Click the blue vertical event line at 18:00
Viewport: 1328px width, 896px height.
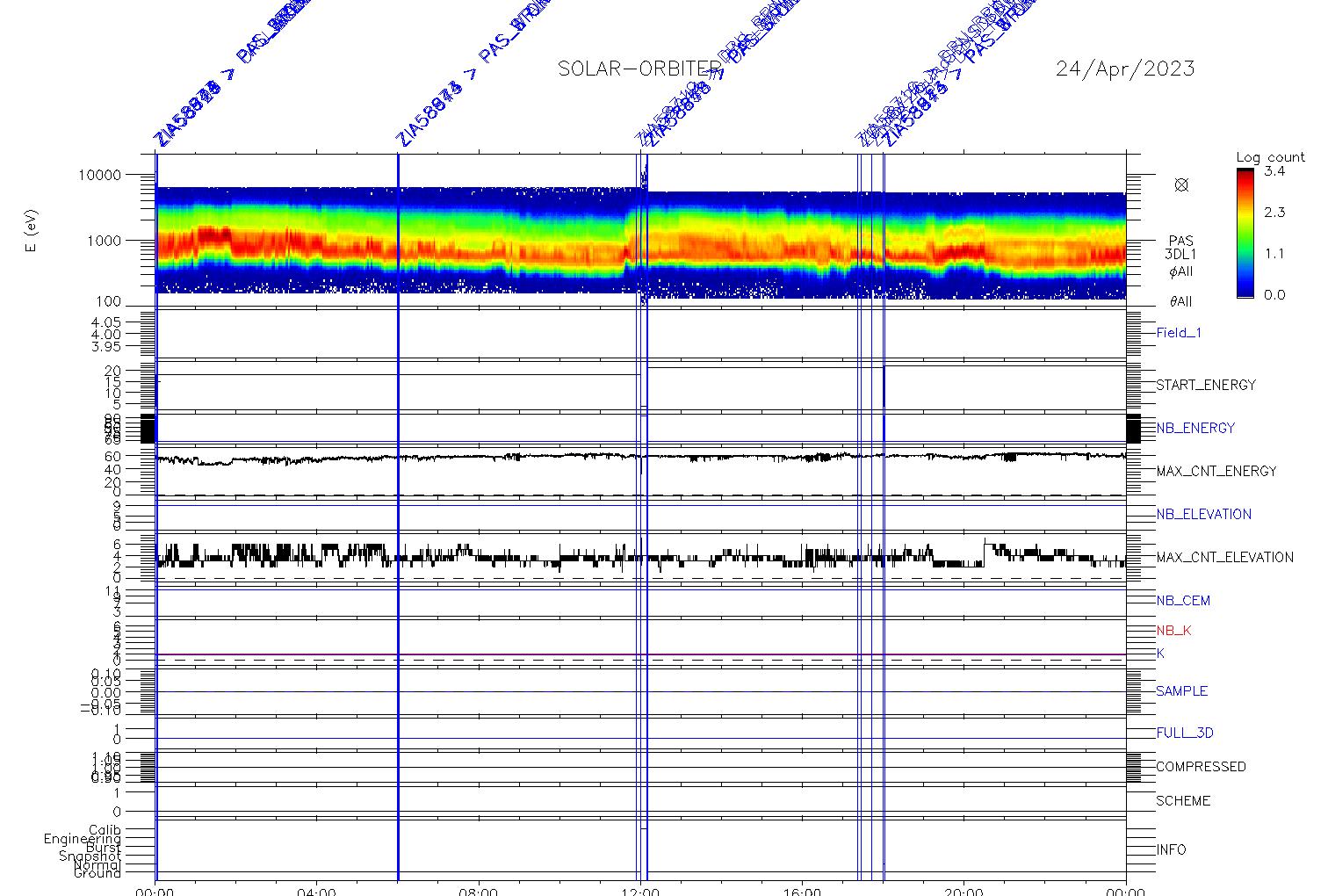(884, 517)
